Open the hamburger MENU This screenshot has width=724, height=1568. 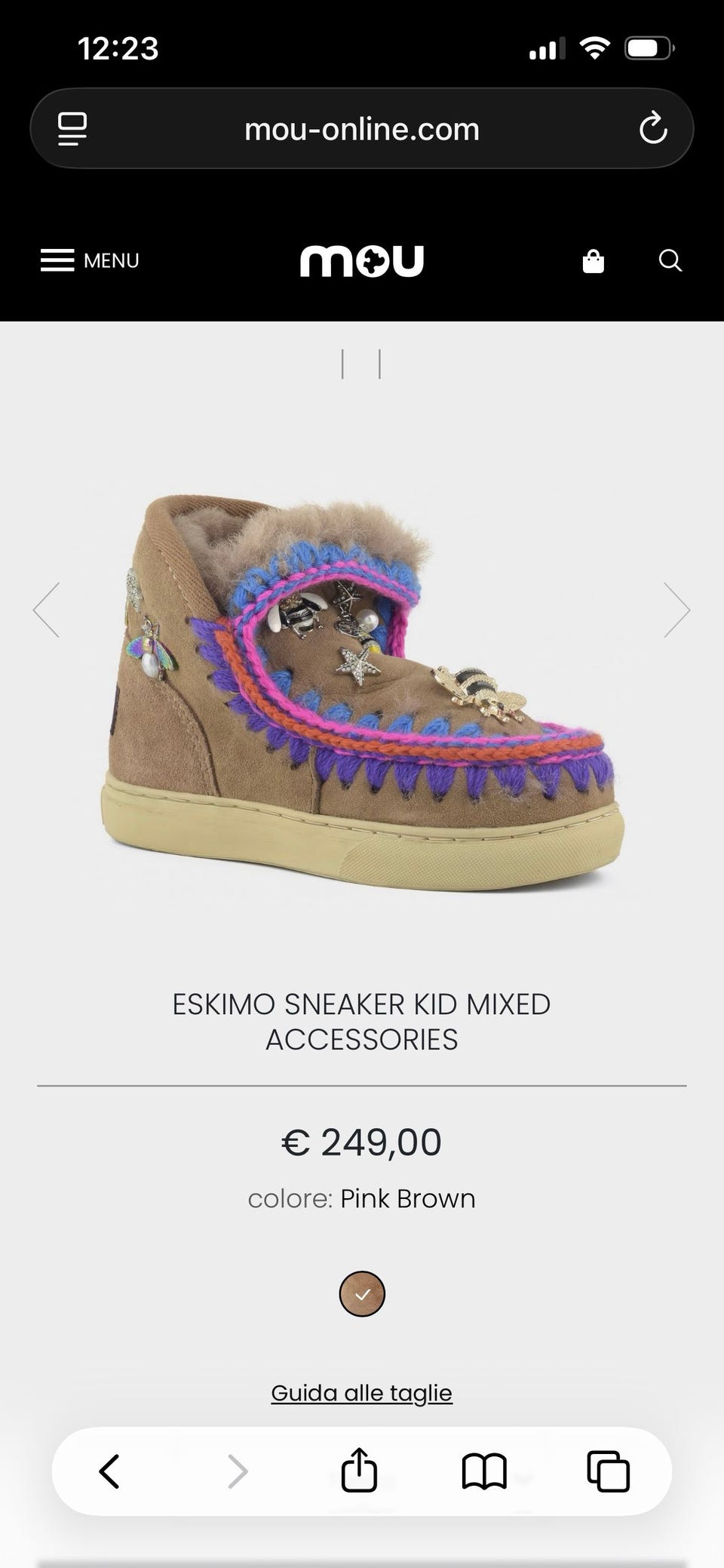tap(90, 260)
